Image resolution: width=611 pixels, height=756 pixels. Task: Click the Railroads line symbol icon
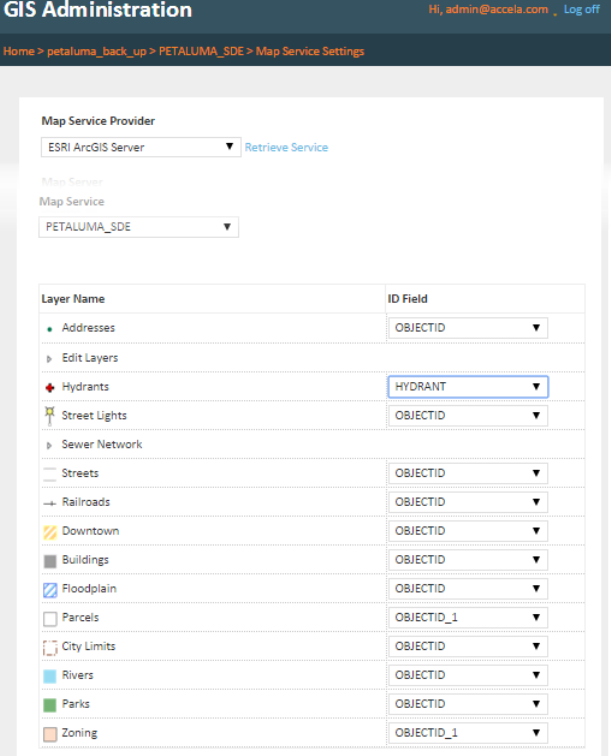[x=50, y=502]
